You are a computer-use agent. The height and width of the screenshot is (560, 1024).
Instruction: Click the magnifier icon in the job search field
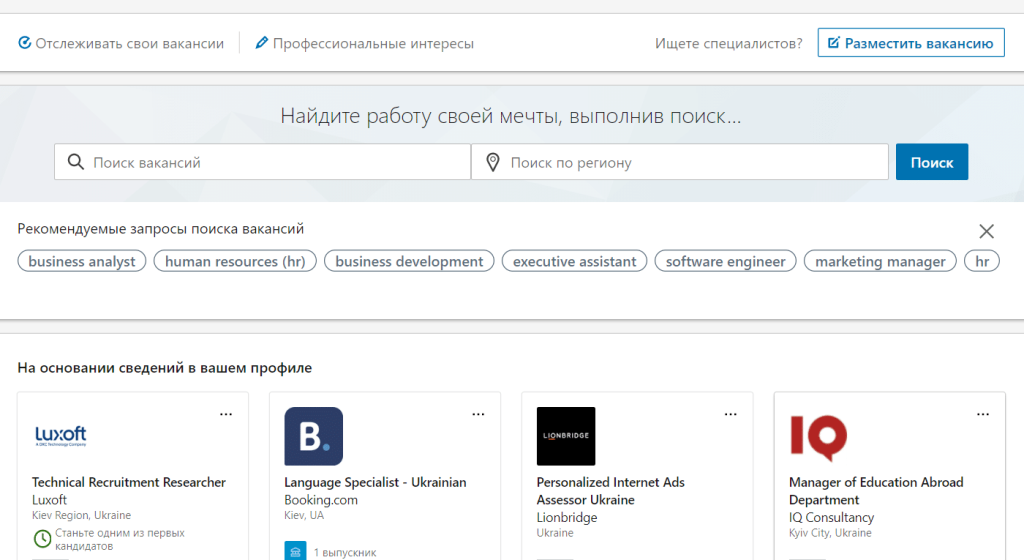point(76,162)
